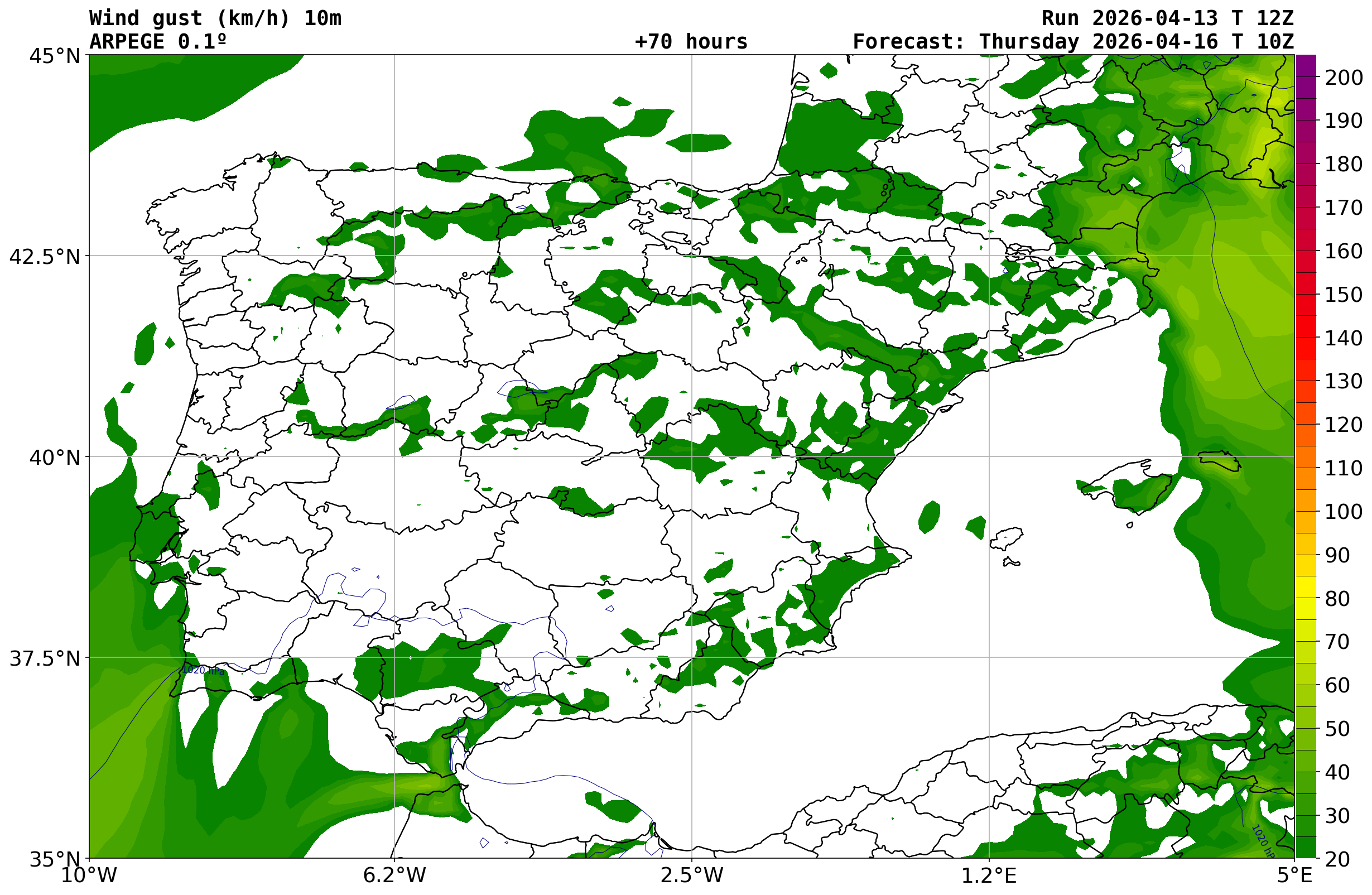Click the dark green 20 km/h colorbar band

[x=1306, y=850]
